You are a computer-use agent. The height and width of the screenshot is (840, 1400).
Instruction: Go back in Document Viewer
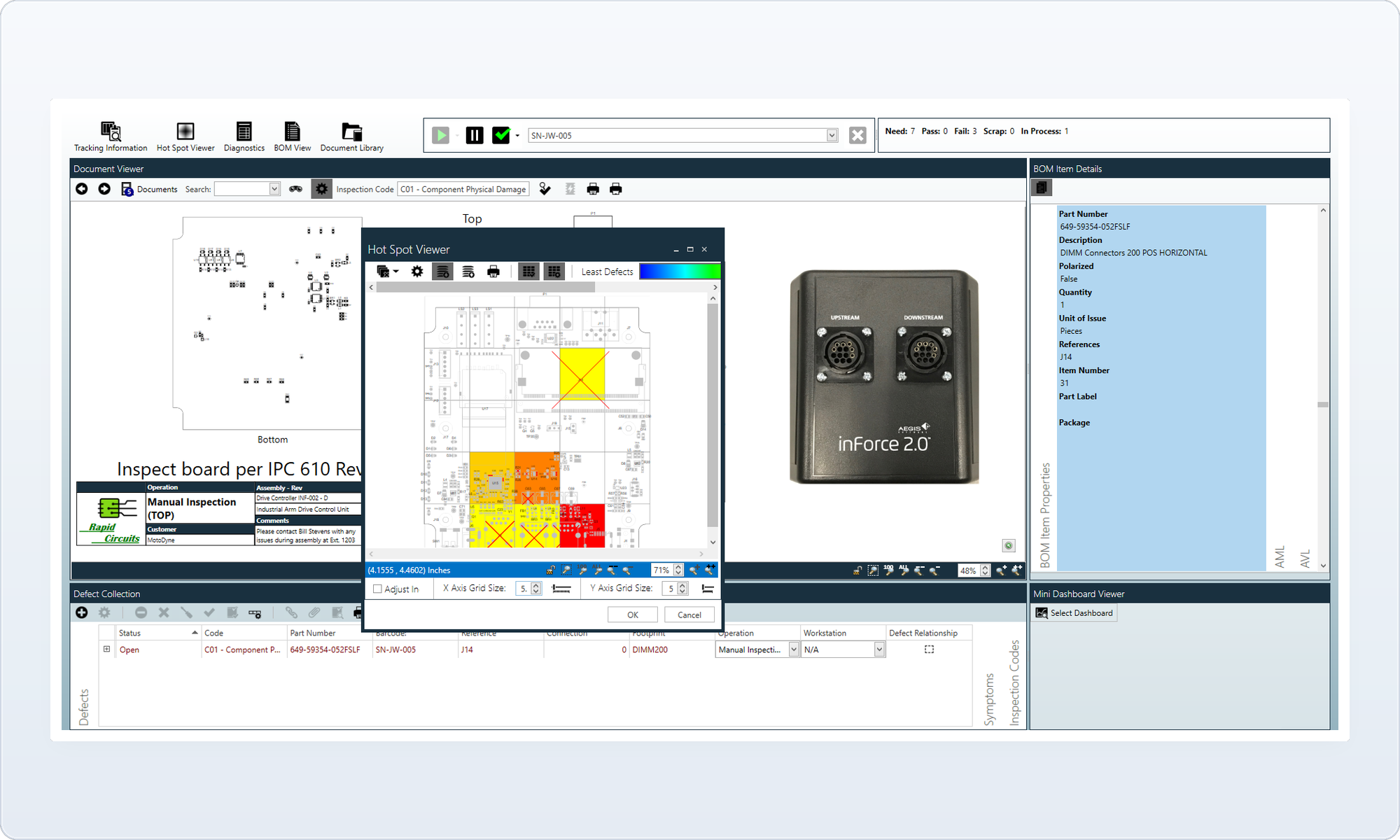pyautogui.click(x=82, y=189)
